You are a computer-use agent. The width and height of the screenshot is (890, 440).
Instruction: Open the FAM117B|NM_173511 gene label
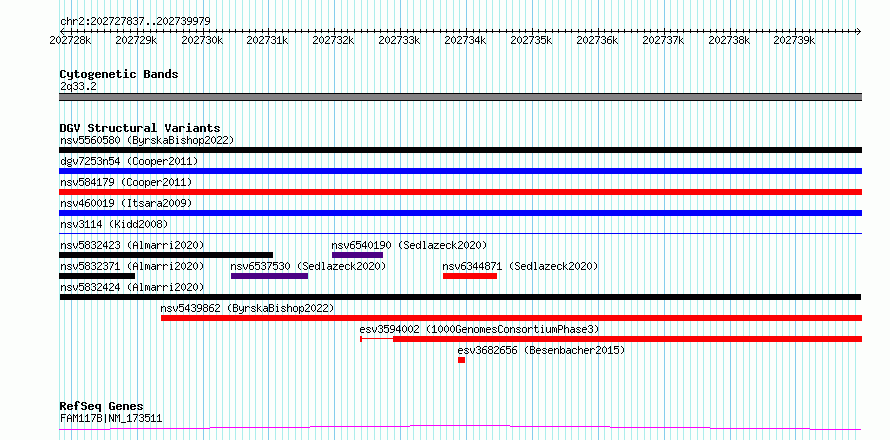[111, 419]
